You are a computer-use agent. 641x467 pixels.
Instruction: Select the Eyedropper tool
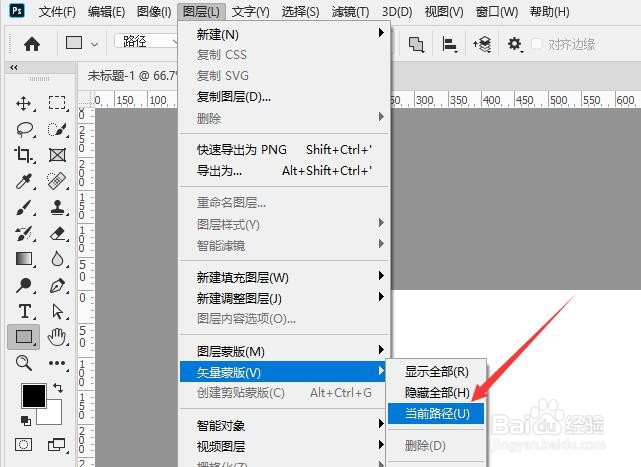[24, 181]
